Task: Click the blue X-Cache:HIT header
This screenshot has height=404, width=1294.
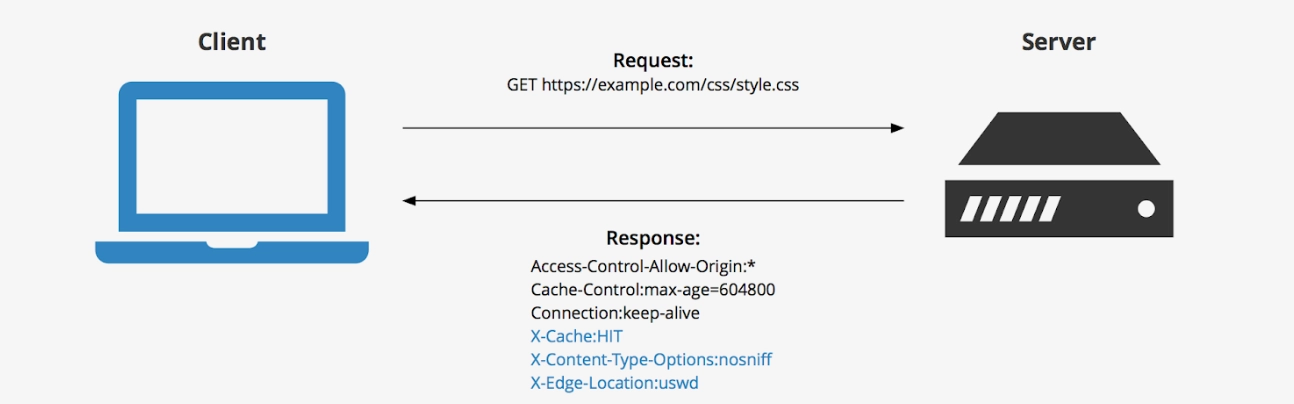Action: pos(576,337)
